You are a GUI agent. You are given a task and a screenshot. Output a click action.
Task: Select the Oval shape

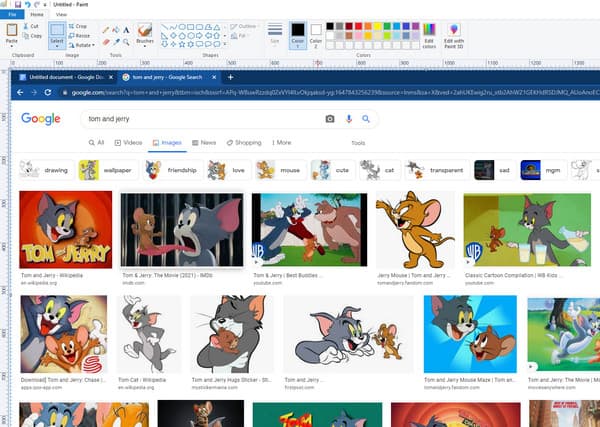(x=182, y=27)
